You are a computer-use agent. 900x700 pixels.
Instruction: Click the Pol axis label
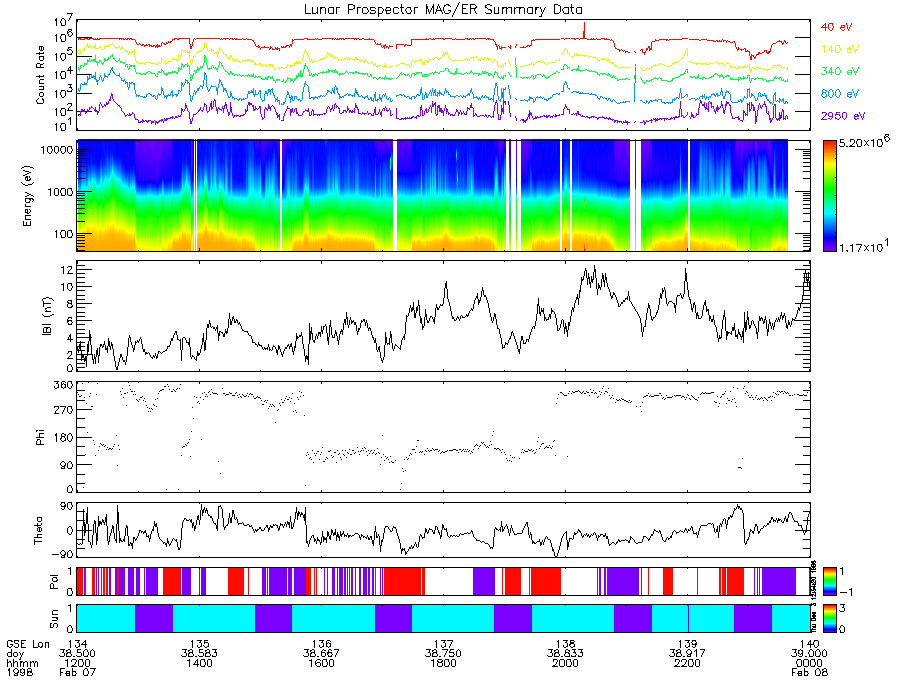tap(53, 582)
